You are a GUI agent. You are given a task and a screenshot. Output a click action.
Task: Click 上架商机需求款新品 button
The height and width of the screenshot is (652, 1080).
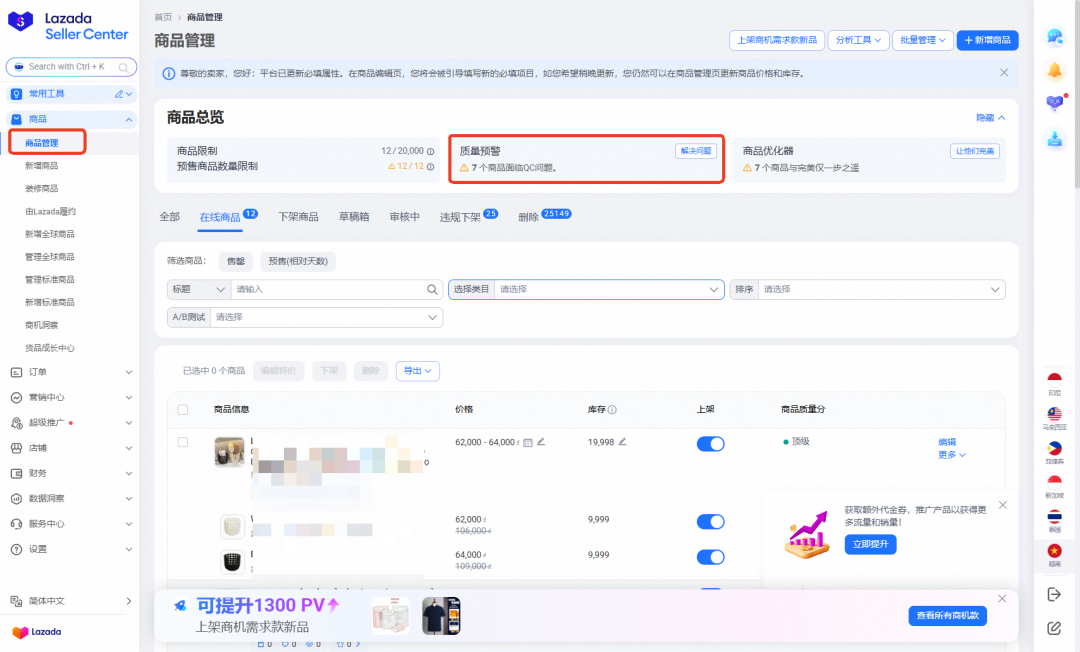point(777,40)
